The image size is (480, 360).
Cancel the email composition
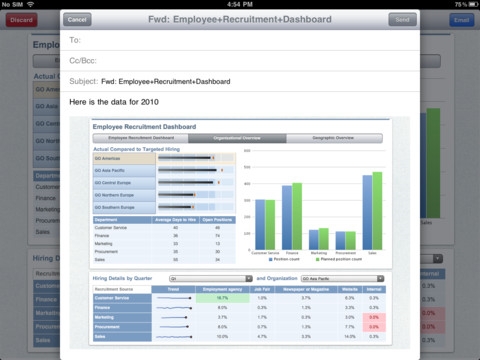coord(77,20)
